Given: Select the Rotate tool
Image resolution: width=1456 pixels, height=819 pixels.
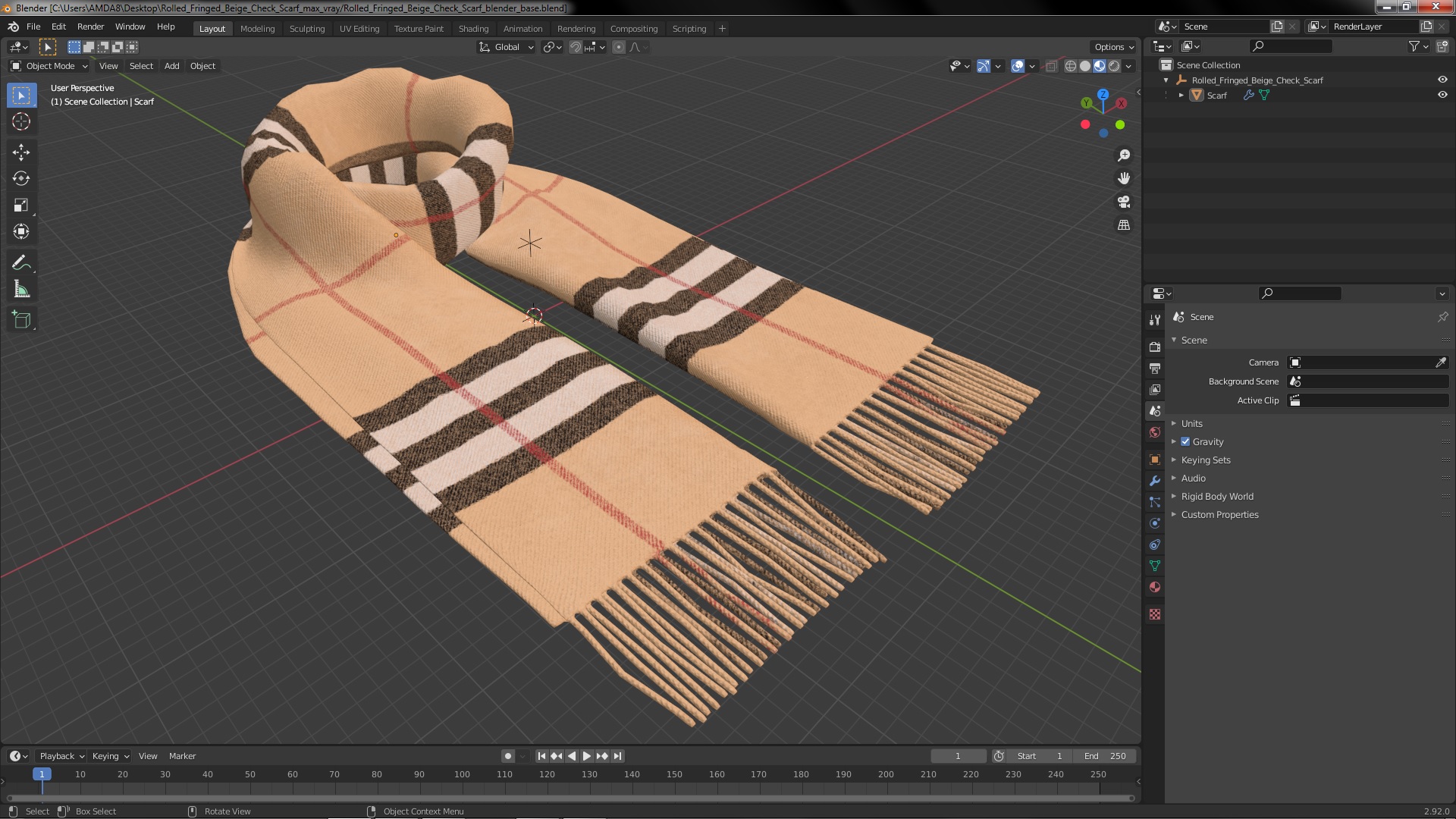Looking at the screenshot, I should [21, 179].
